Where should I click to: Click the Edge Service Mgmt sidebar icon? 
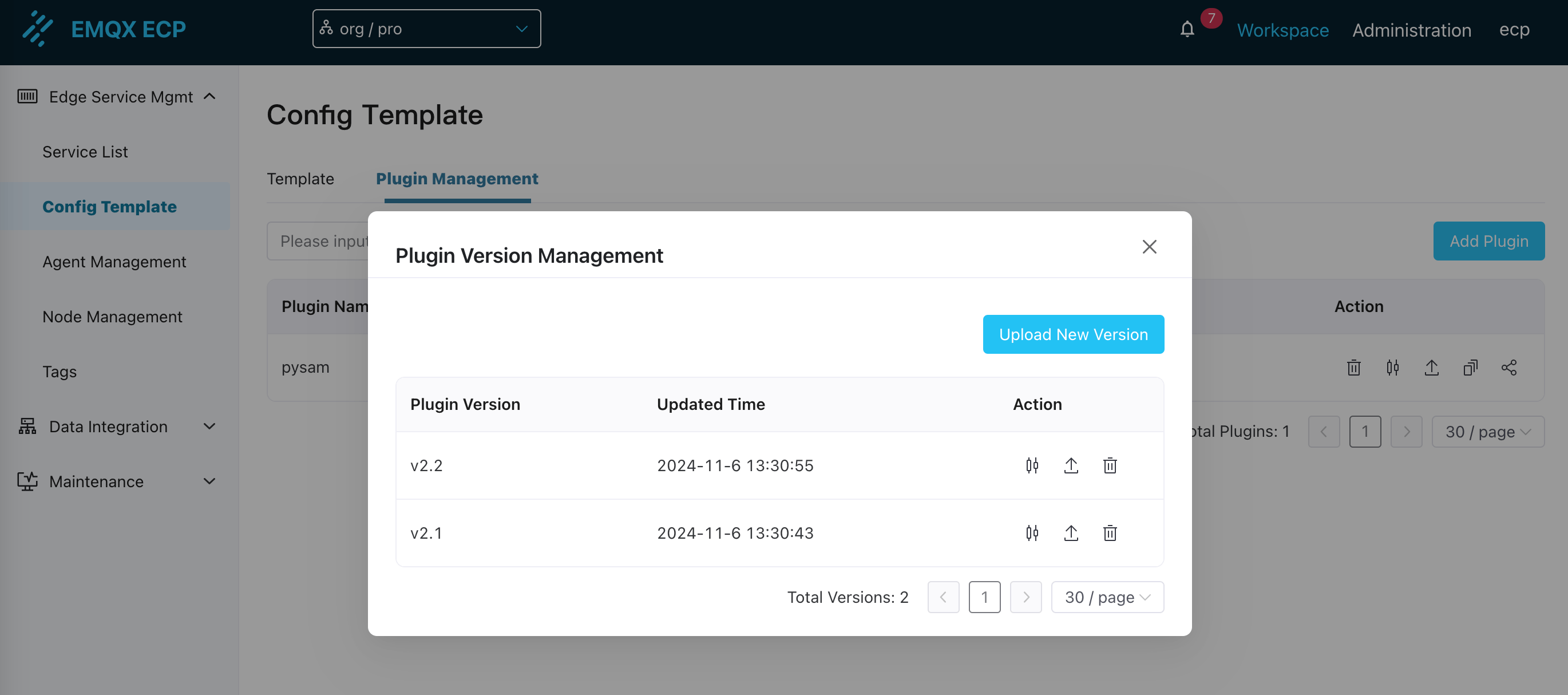coord(27,96)
